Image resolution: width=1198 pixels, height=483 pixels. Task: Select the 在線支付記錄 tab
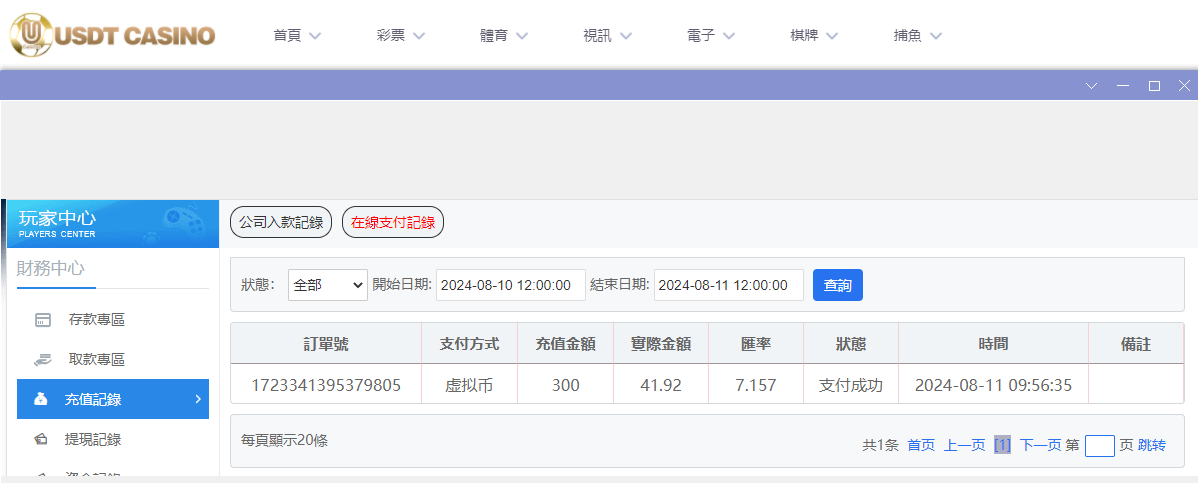[393, 222]
